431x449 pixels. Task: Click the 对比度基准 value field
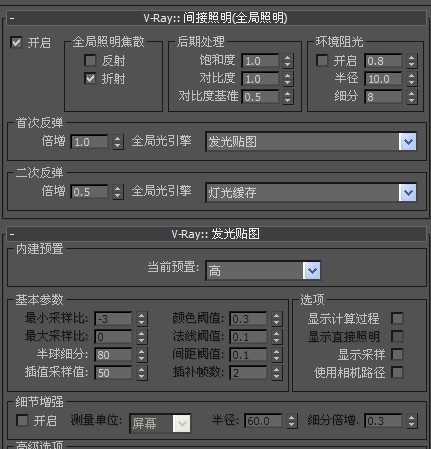pos(260,97)
